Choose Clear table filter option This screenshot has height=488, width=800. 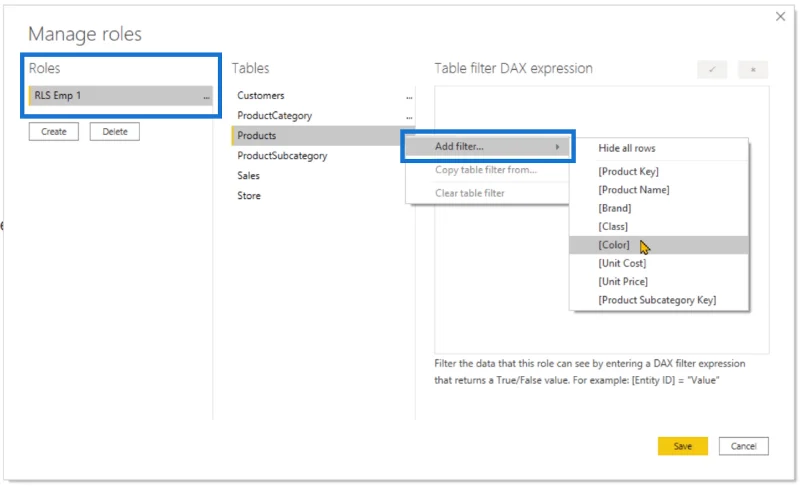[x=487, y=193]
